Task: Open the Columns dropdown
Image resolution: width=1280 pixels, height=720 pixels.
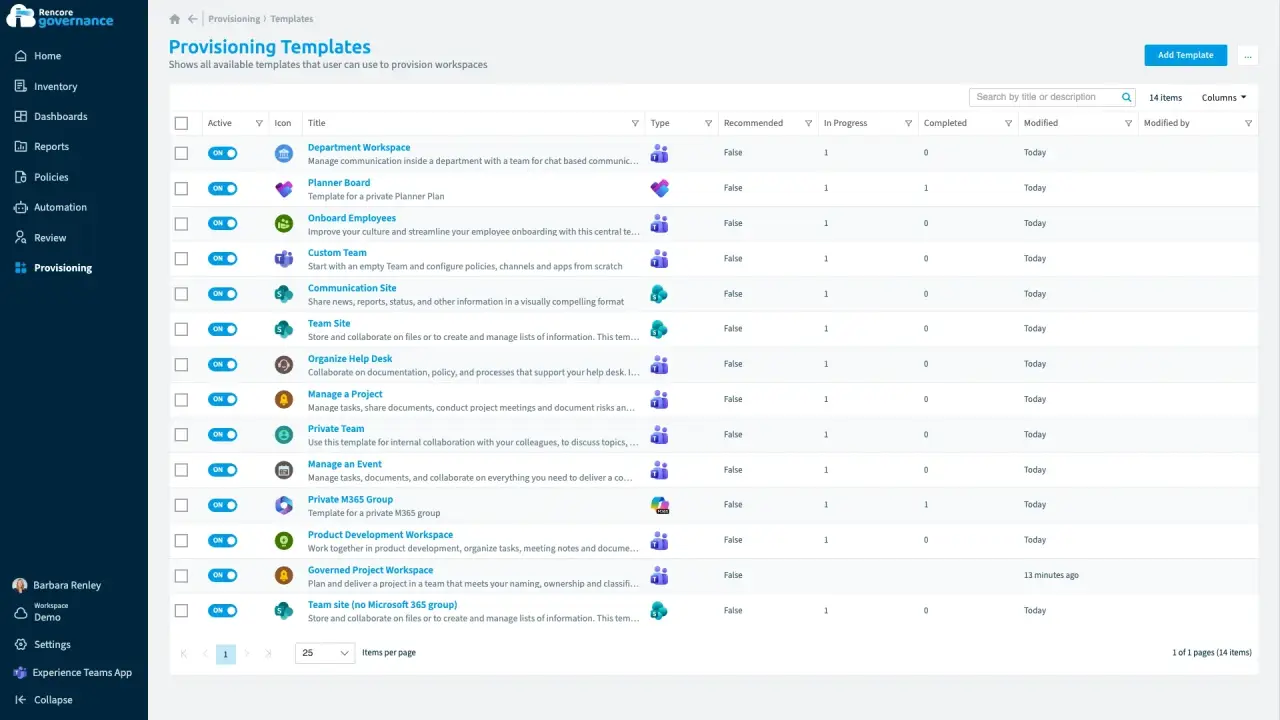Action: [1224, 98]
